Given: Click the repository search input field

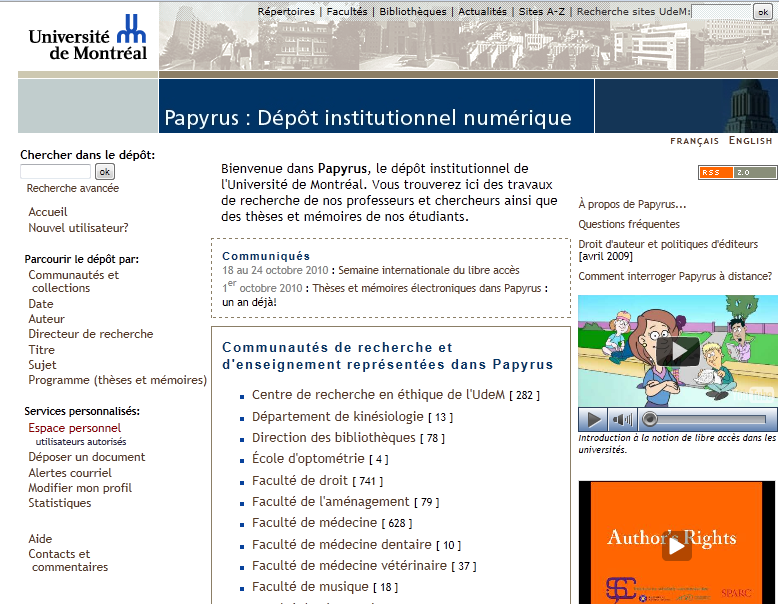Looking at the screenshot, I should tap(55, 171).
